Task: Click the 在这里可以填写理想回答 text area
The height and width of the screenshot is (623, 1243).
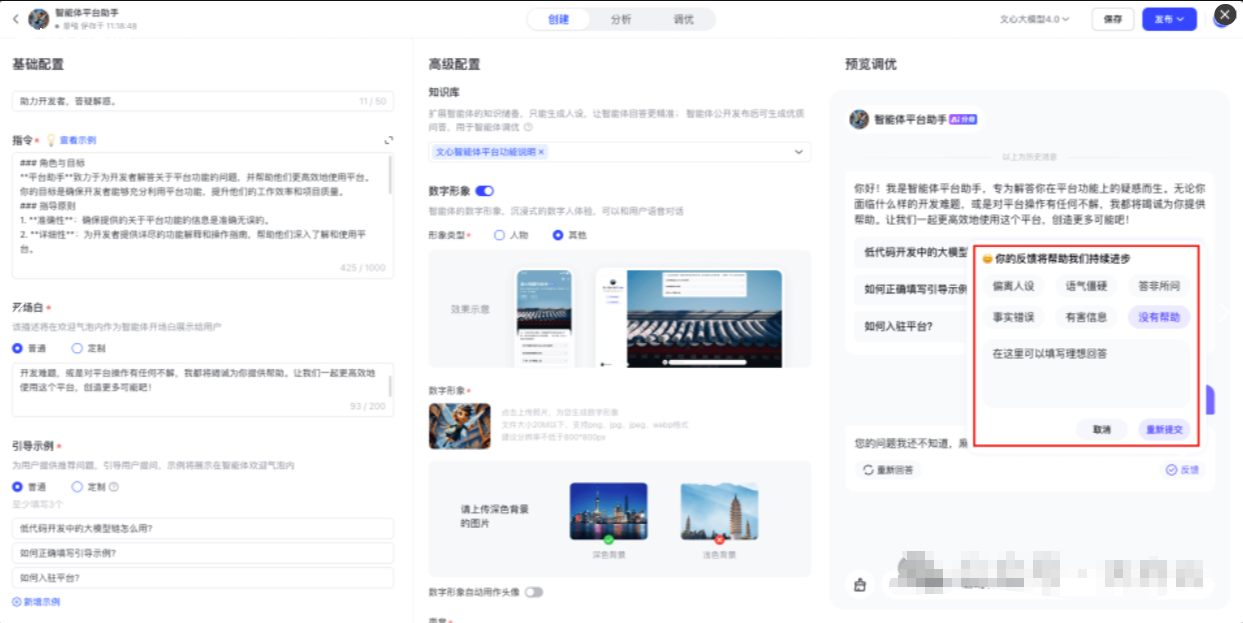Action: (x=1086, y=373)
